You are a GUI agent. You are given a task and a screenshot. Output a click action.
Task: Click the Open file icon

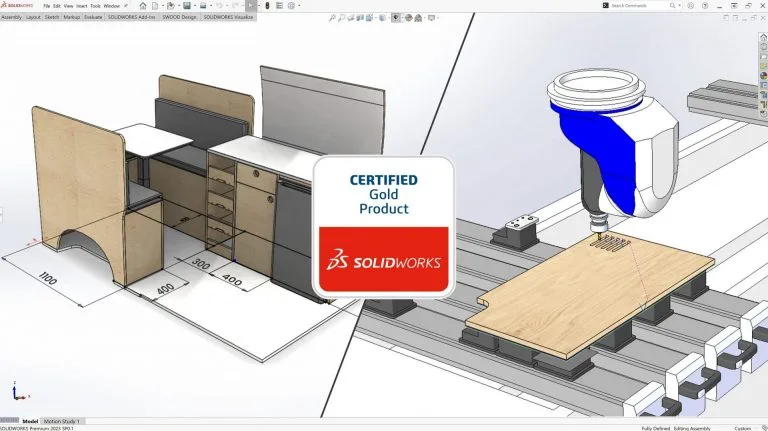pyautogui.click(x=170, y=6)
